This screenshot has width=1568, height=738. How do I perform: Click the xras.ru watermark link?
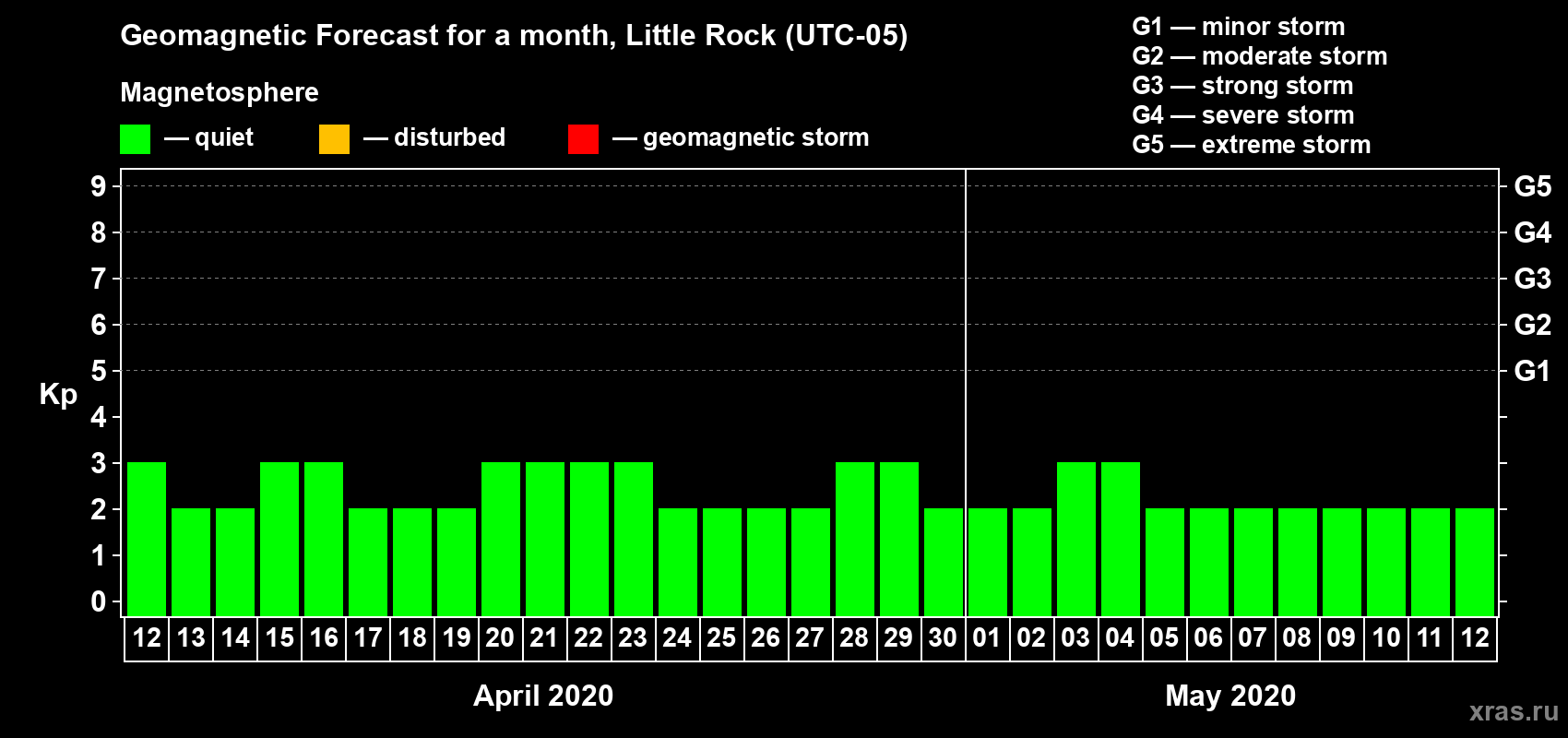point(1514,711)
